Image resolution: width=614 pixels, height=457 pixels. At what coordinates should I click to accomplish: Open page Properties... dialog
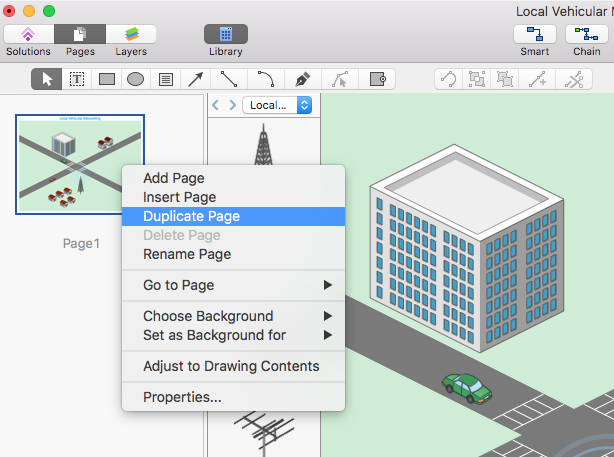click(x=182, y=397)
